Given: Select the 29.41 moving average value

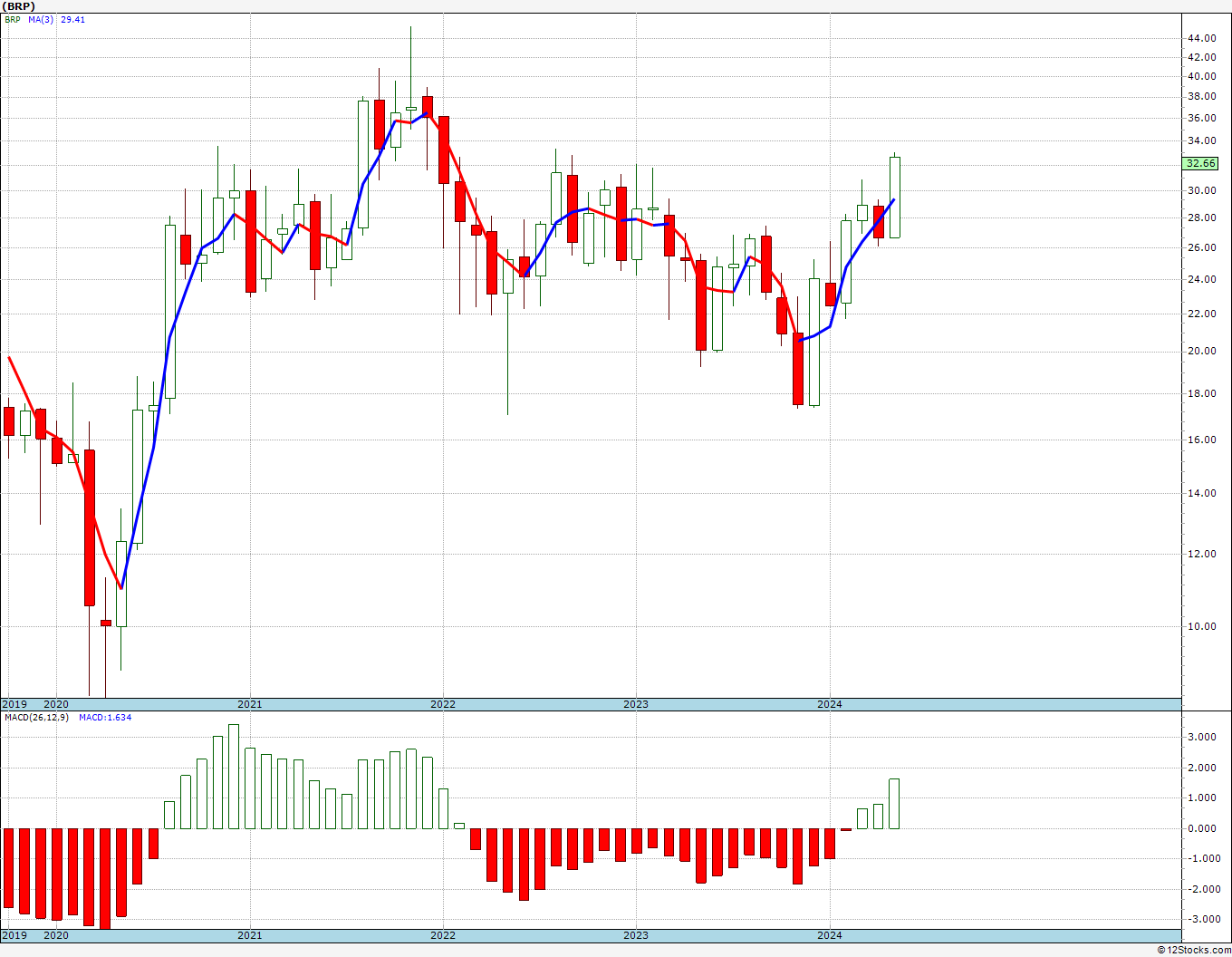Looking at the screenshot, I should click(72, 19).
